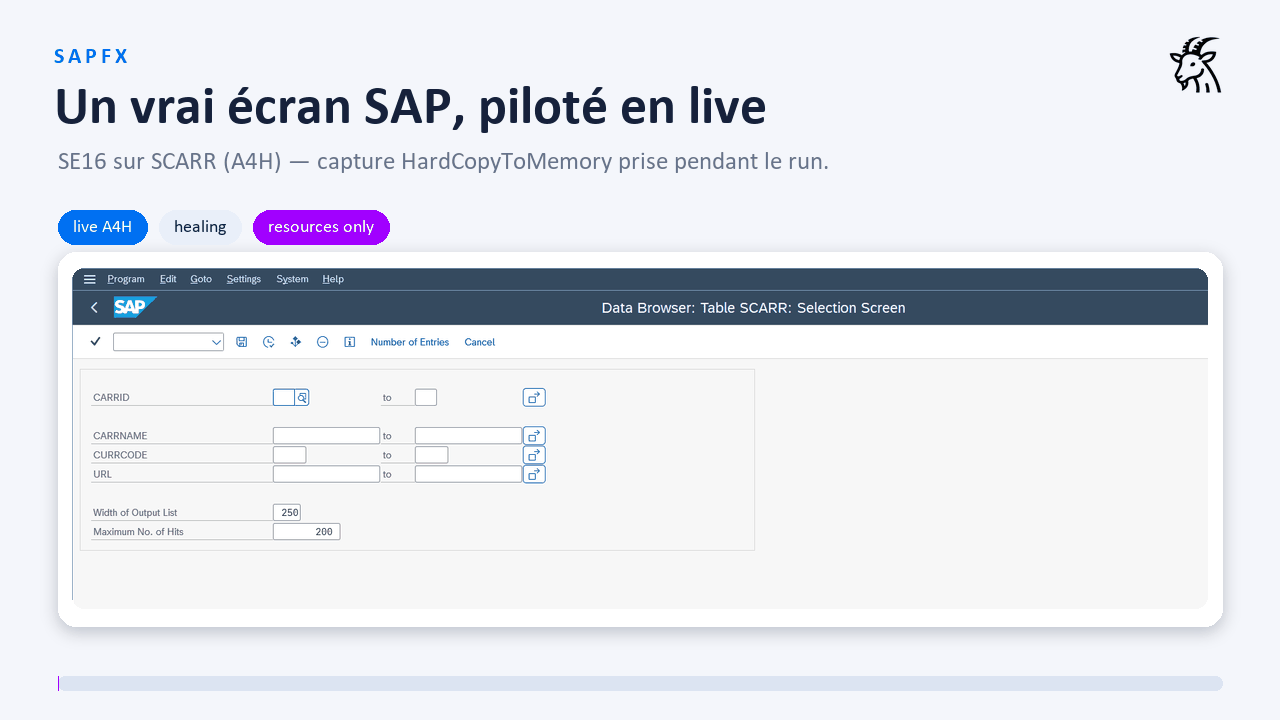This screenshot has width=1280, height=720.
Task: Click the Cancel button in the toolbar
Action: (480, 342)
